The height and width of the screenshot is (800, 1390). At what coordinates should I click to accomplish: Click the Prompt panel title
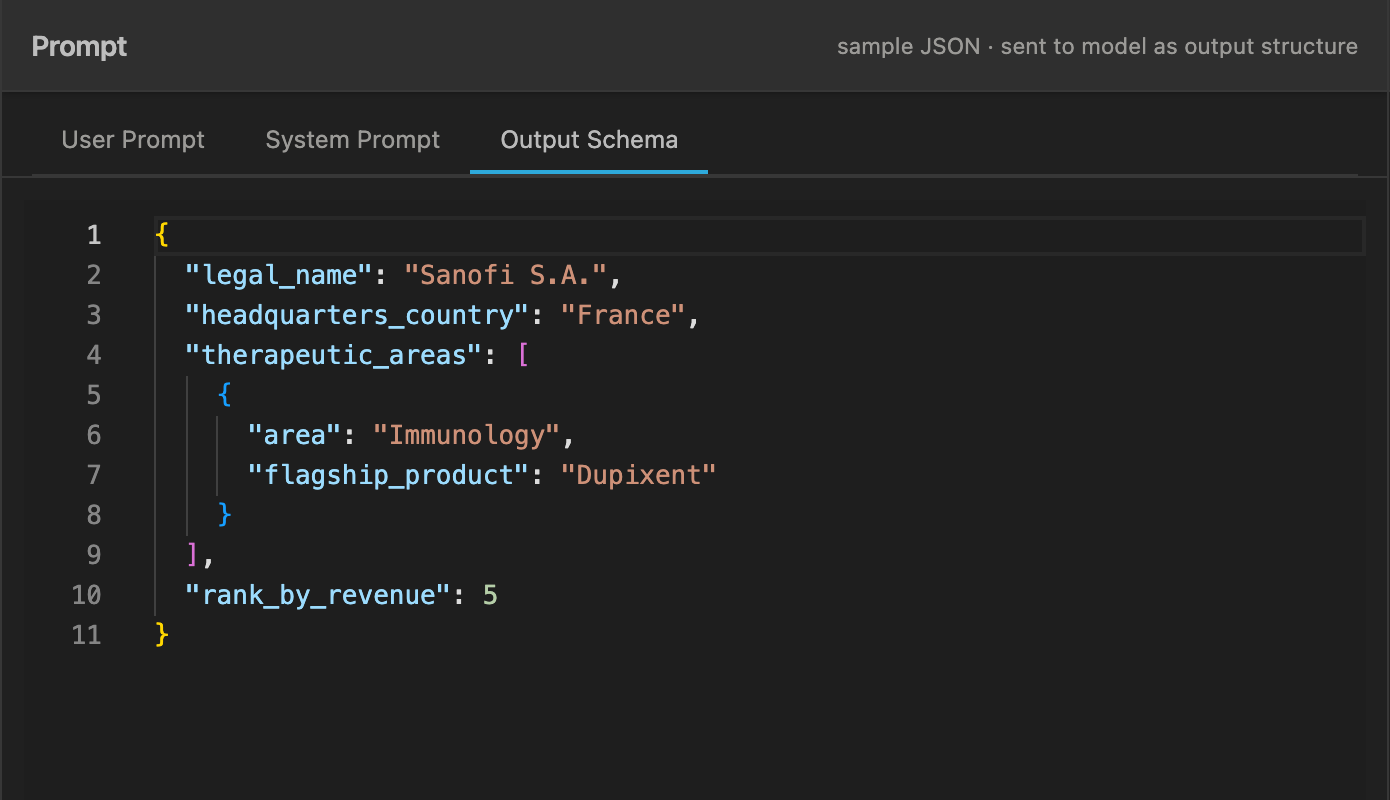click(80, 47)
